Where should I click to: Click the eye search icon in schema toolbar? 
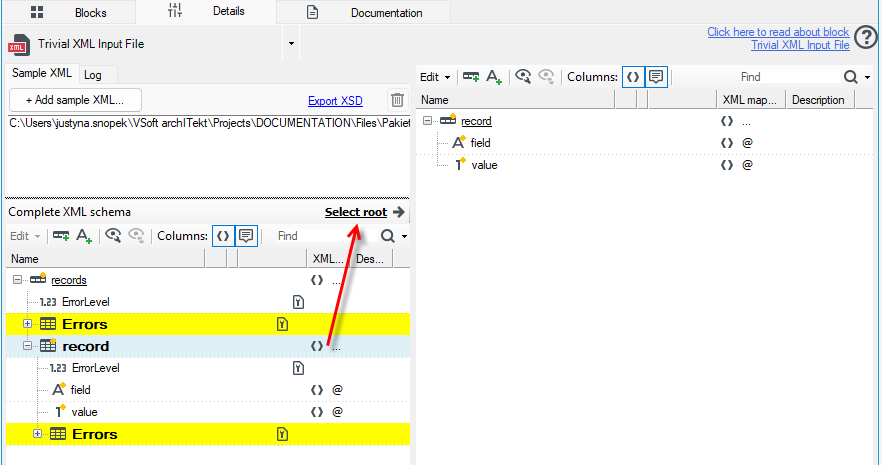point(113,236)
